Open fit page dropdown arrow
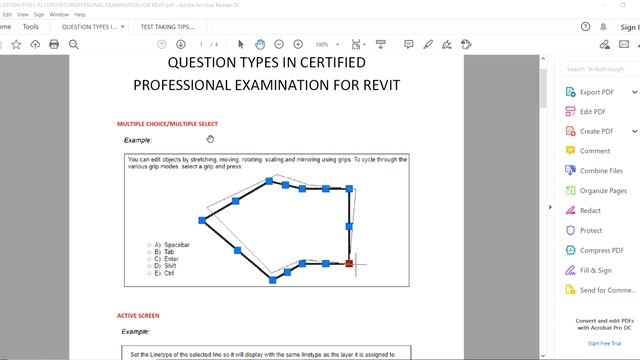The width and height of the screenshot is (640, 360). (364, 44)
